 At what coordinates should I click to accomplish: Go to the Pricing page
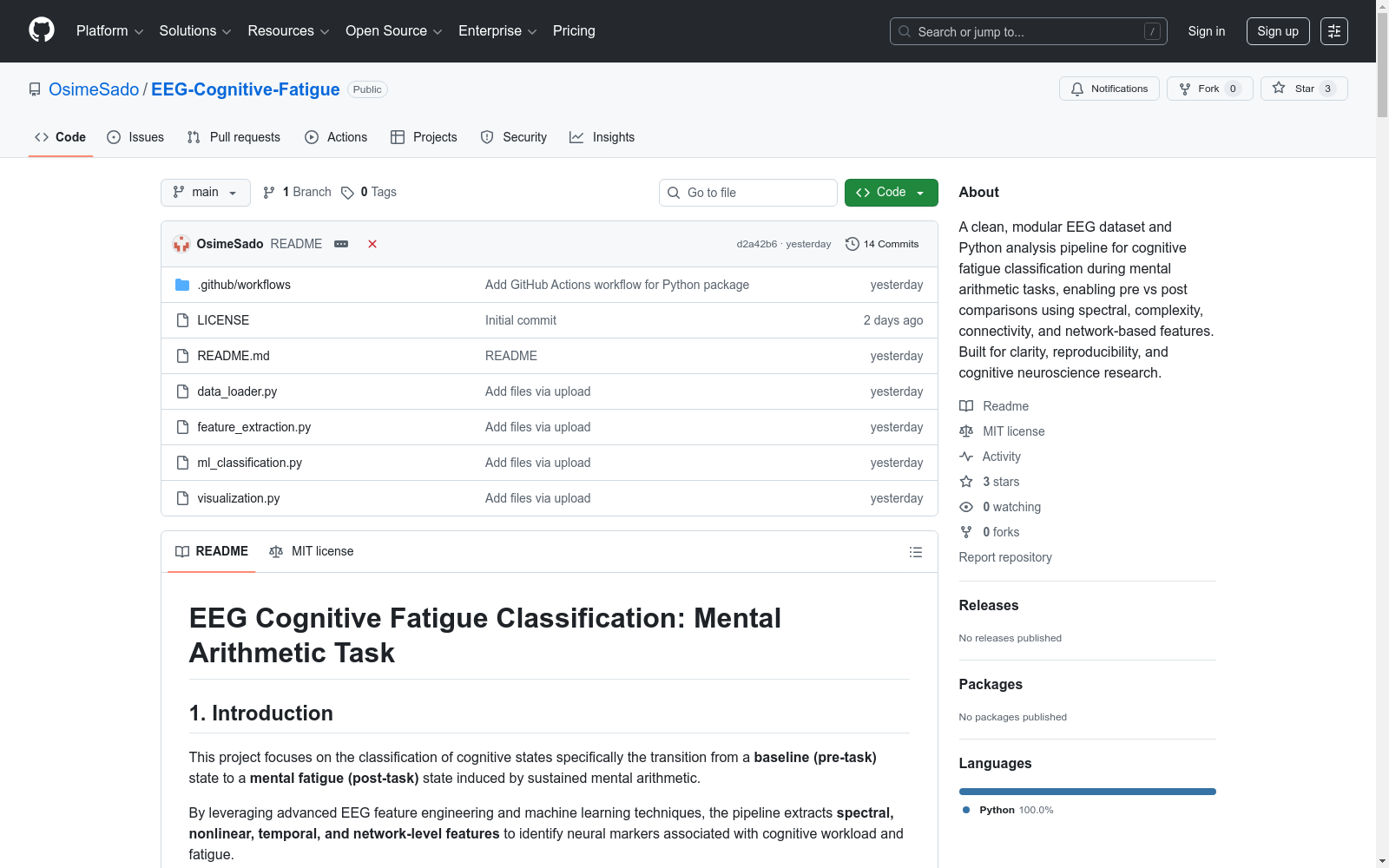coord(574,31)
